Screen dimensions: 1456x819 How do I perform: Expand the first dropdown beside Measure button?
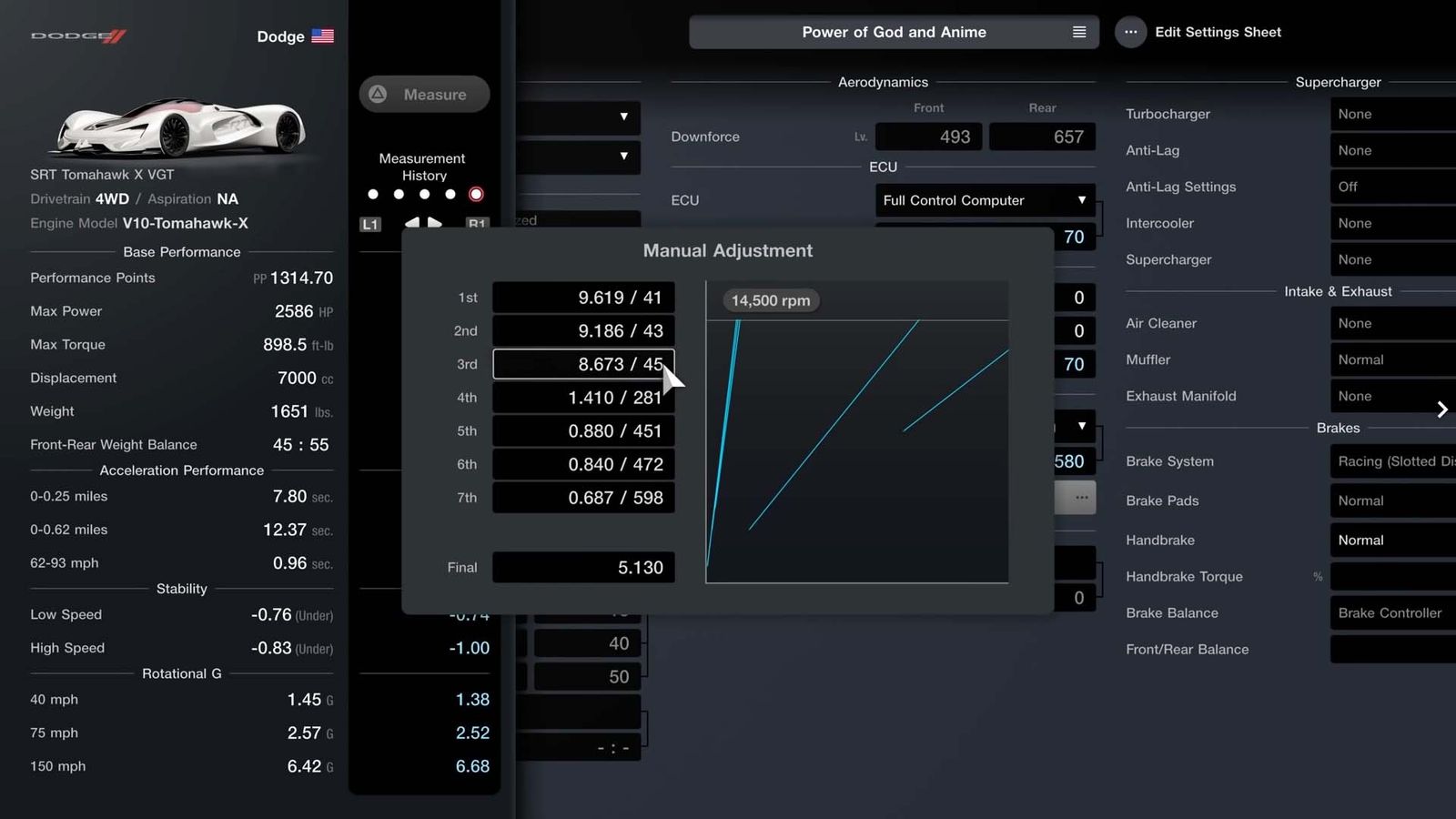579,116
